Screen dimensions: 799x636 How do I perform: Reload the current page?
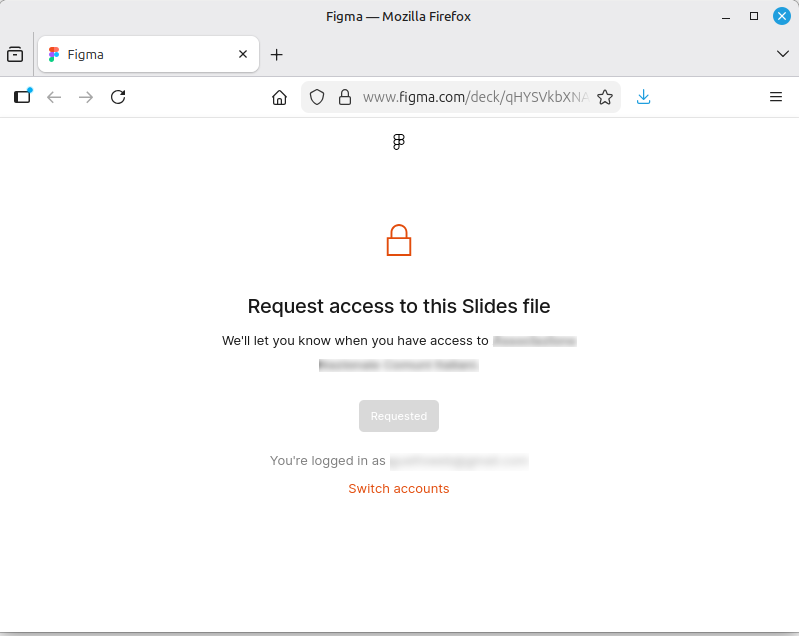point(118,97)
